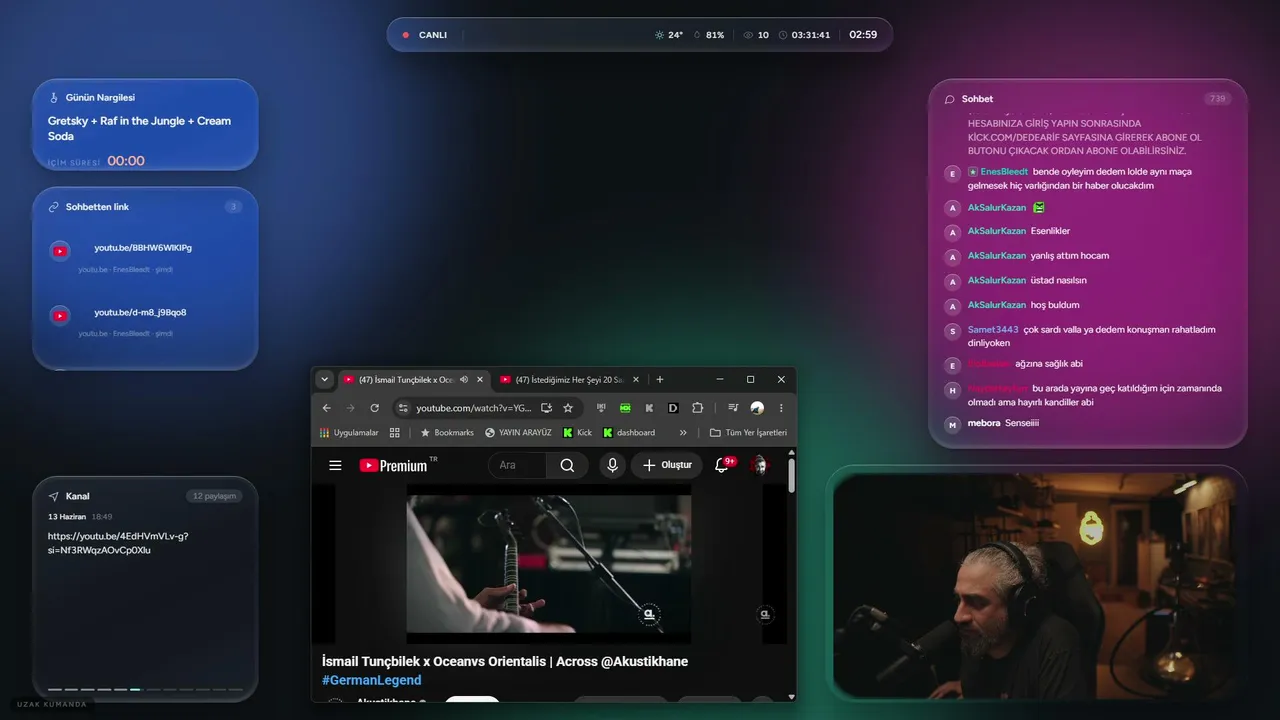Click the Sohbetten link count badge
The width and height of the screenshot is (1280, 720).
point(233,207)
